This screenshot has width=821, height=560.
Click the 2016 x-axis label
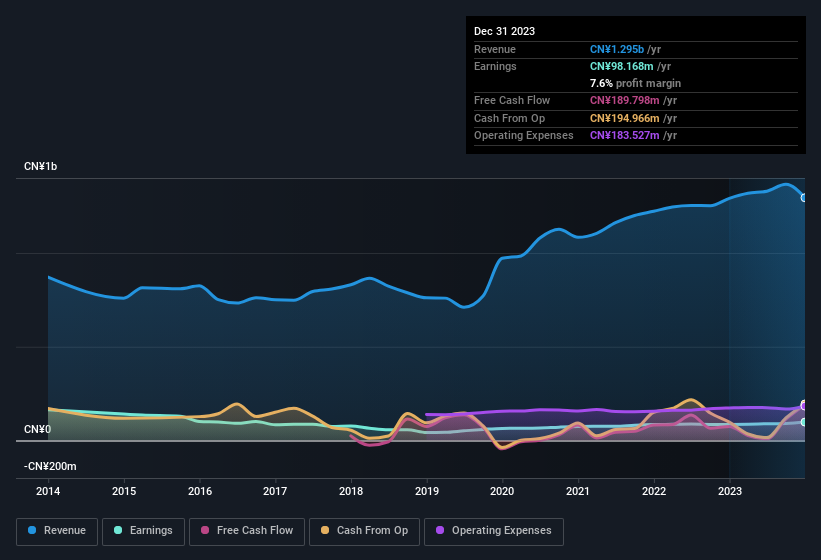(x=200, y=491)
